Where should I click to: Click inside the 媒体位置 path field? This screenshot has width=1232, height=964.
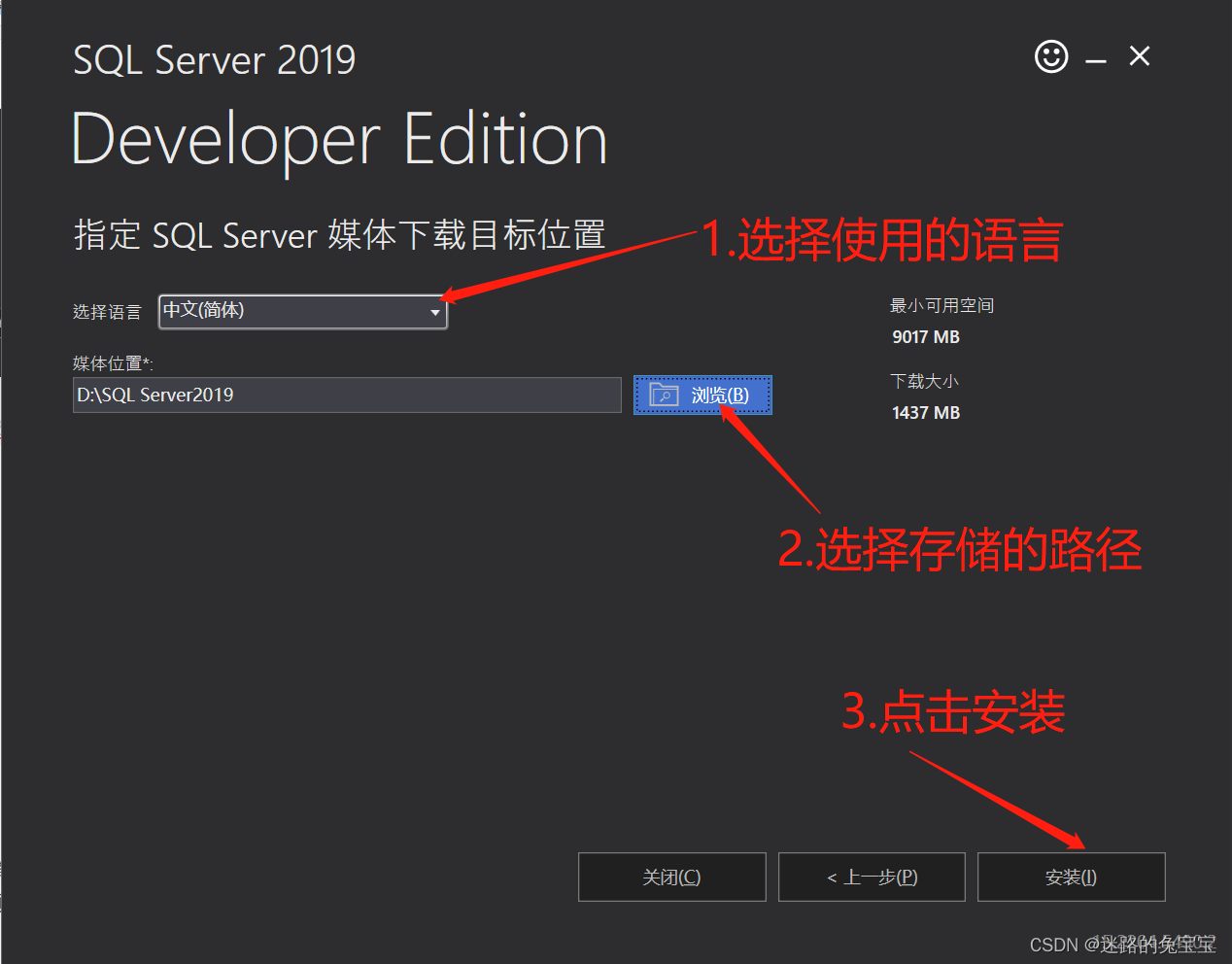click(347, 395)
